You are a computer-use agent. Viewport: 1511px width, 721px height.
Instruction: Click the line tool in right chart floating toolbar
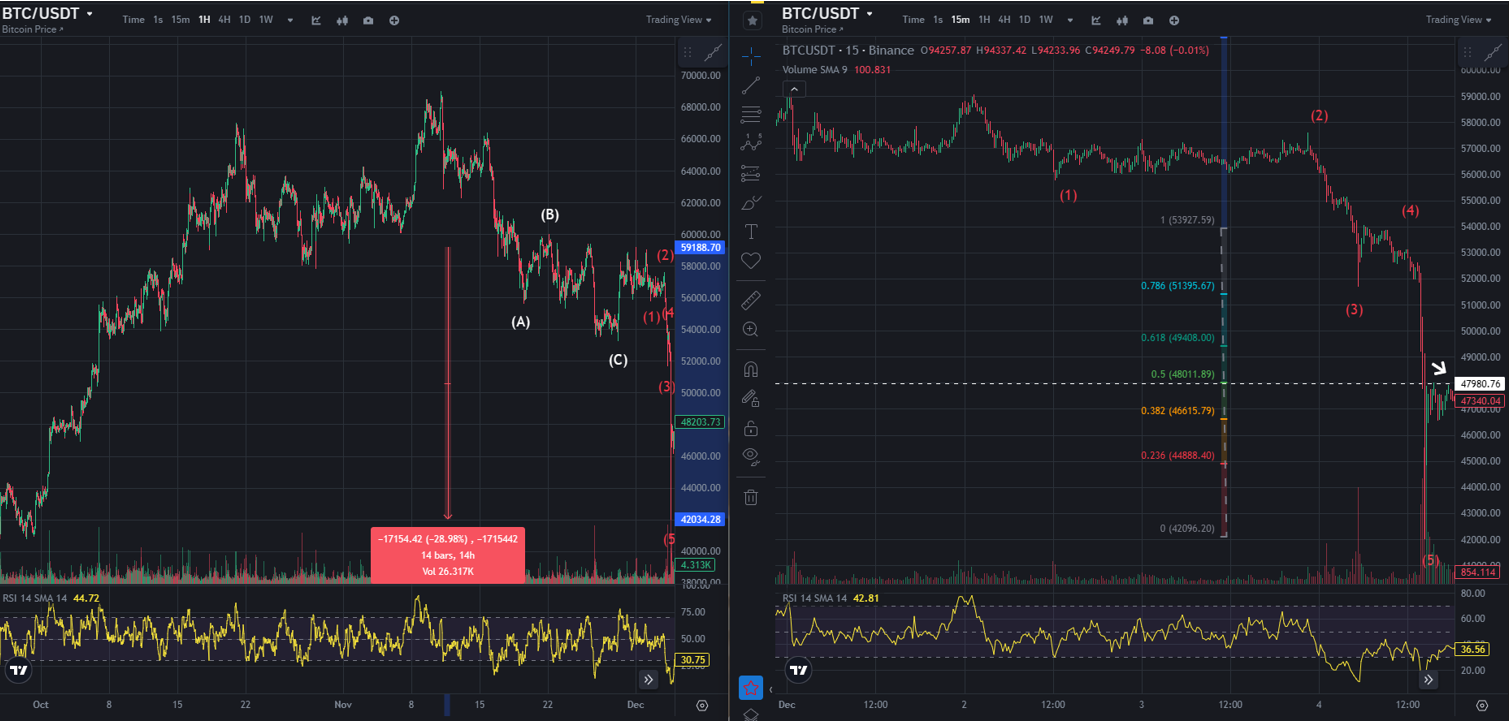pos(1492,52)
